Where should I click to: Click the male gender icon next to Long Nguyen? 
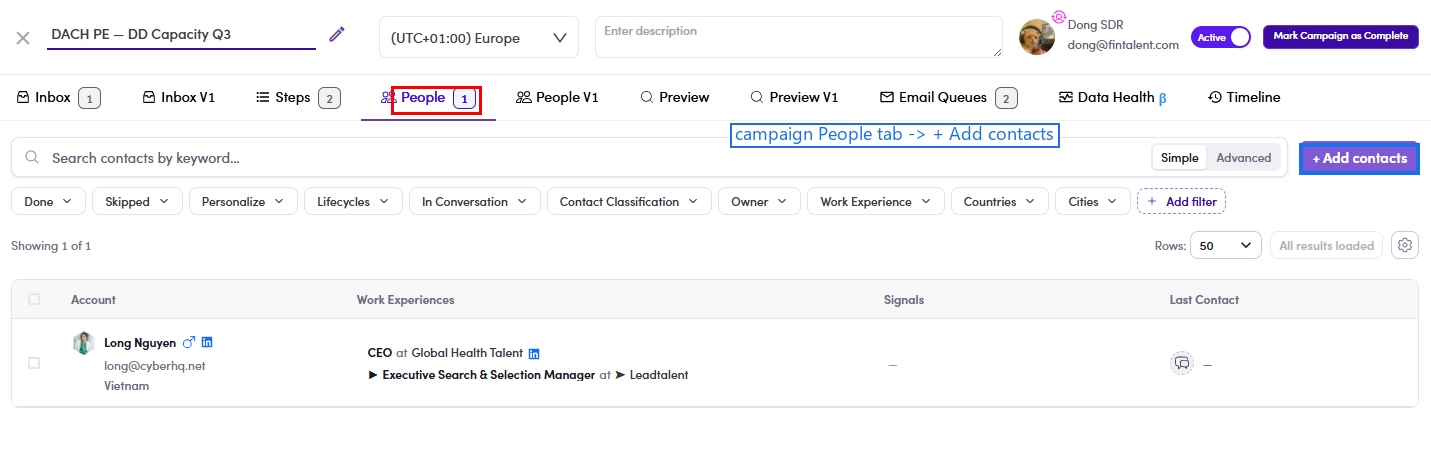click(188, 342)
